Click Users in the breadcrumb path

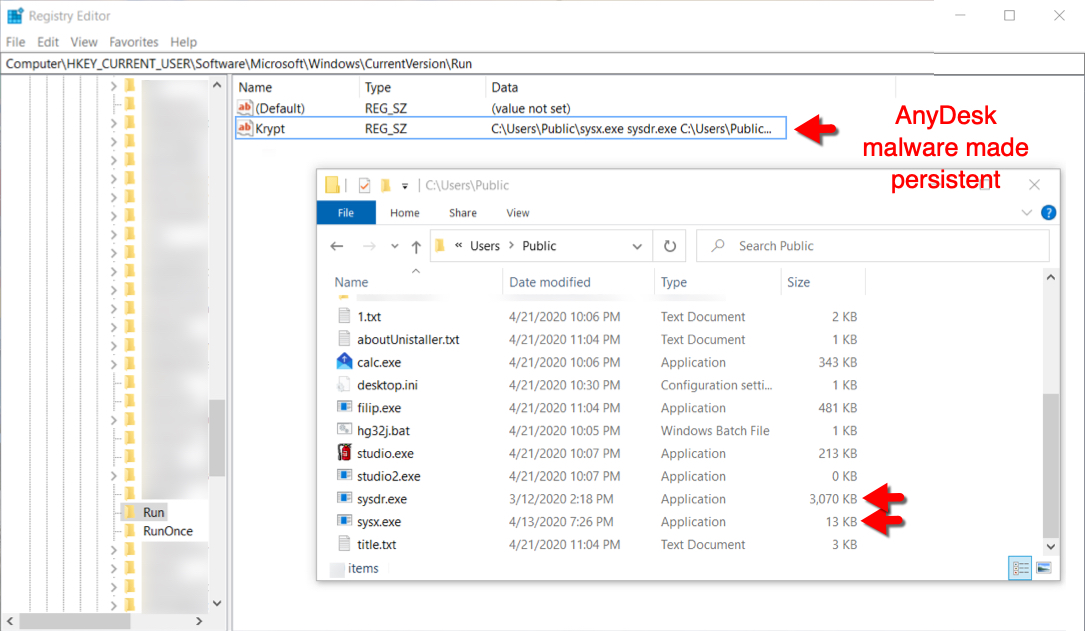484,246
